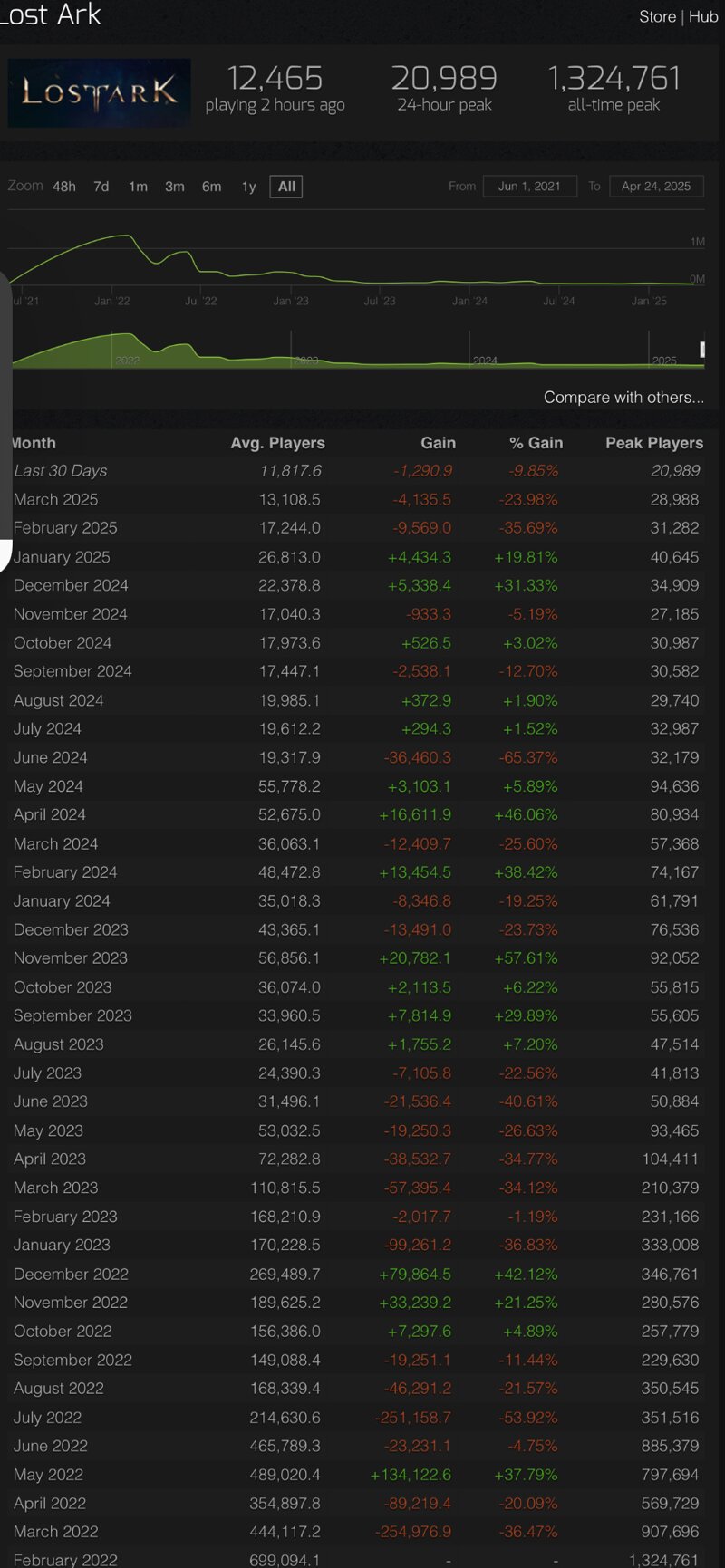Click the 1,324,761 all-time peak value

[614, 78]
